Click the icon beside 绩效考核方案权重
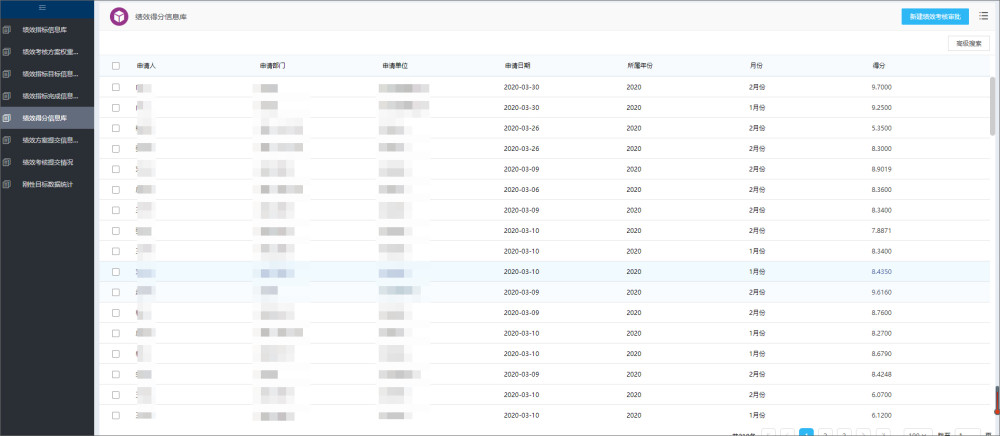 [7, 52]
